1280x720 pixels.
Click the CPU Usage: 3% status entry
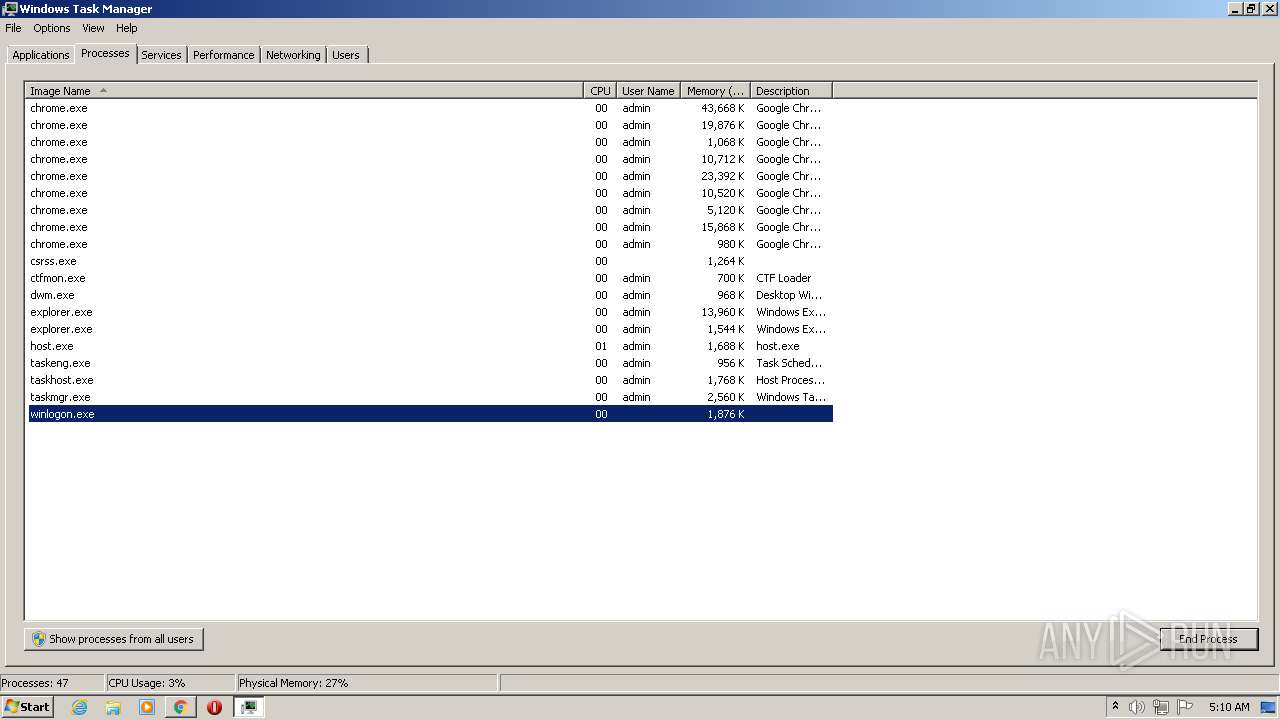coord(170,683)
